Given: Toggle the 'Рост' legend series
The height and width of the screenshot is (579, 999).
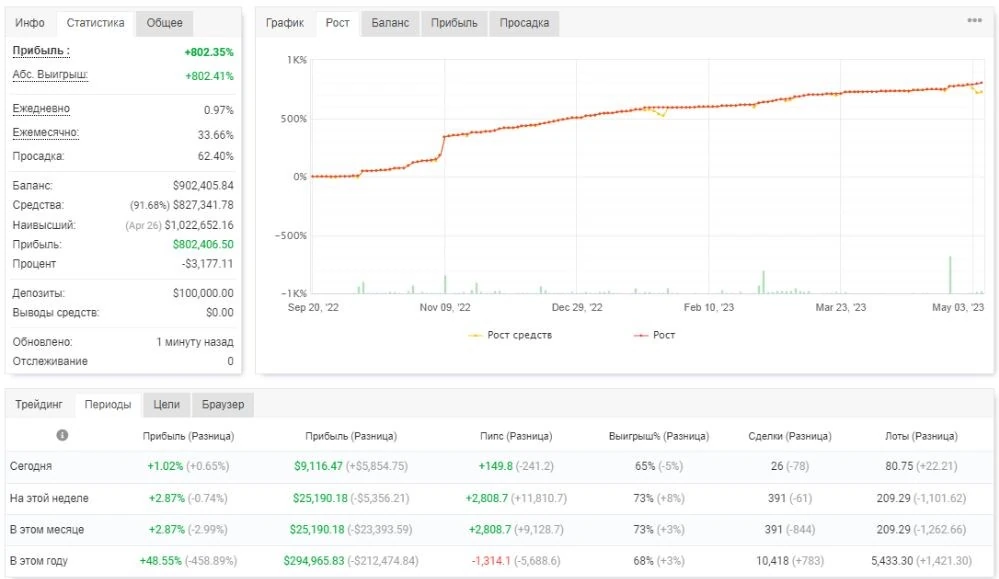Looking at the screenshot, I should coord(654,335).
